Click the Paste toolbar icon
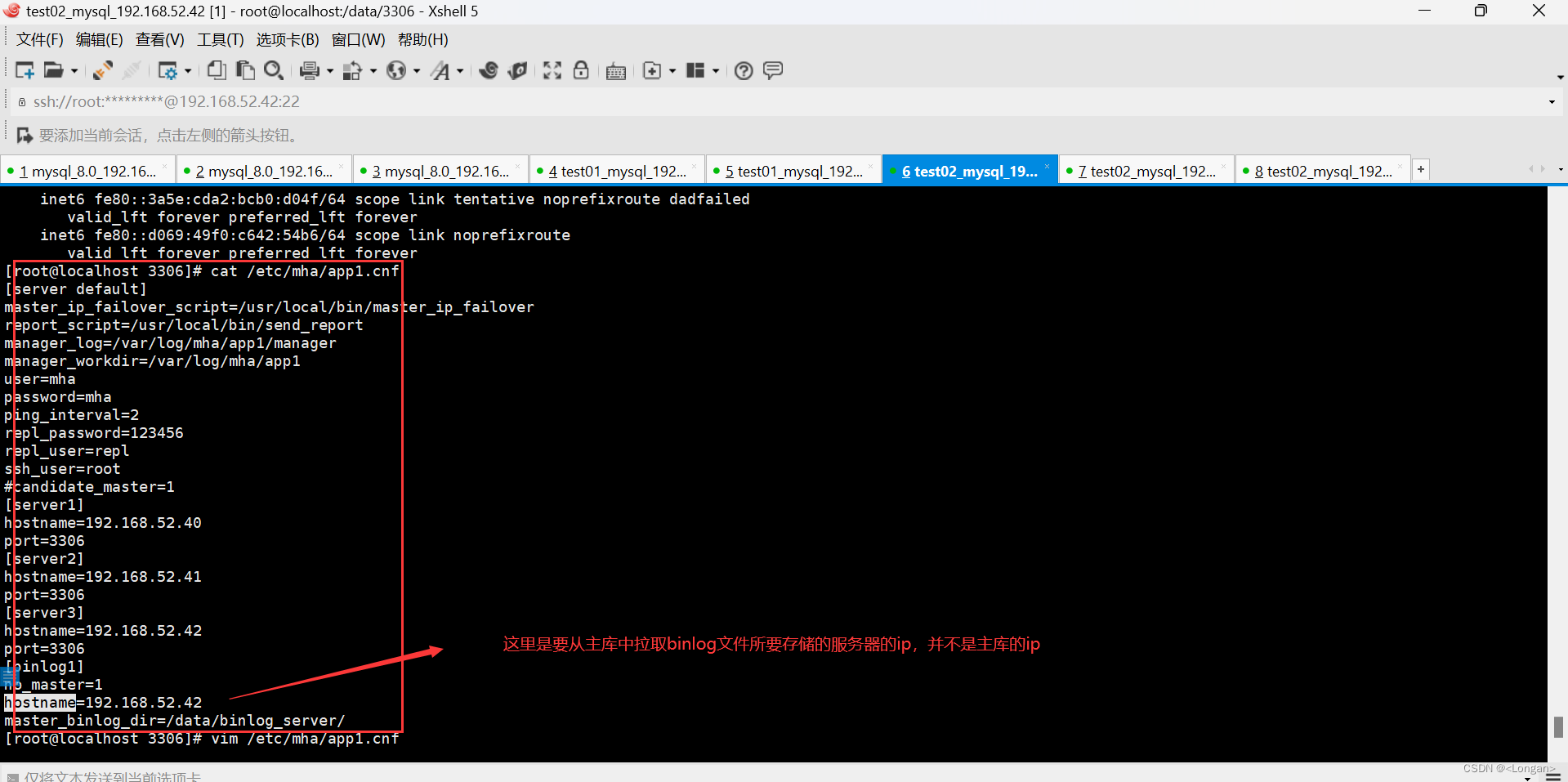This screenshot has height=782, width=1568. coord(245,70)
